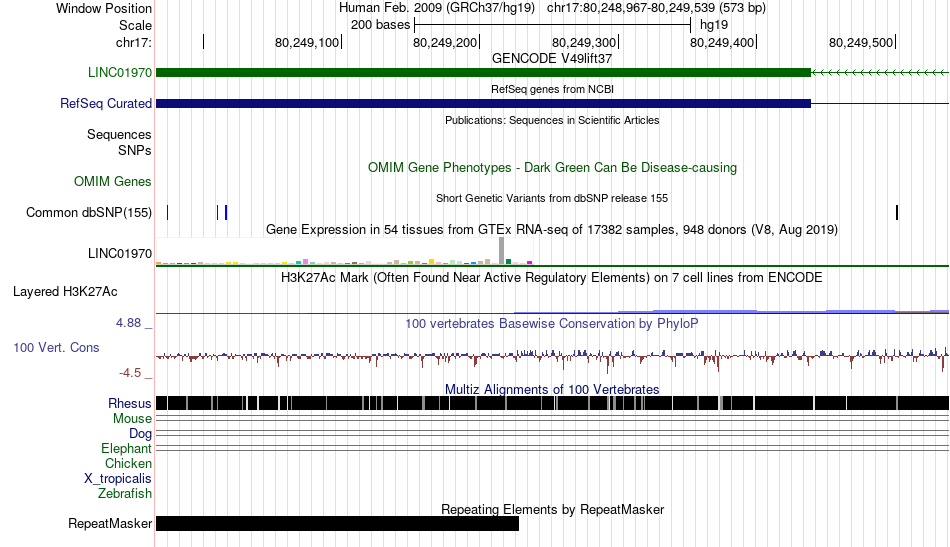Screen dimensions: 950x547
Task: Select the green LINC01970 GENCODE exon bar
Action: (x=483, y=73)
